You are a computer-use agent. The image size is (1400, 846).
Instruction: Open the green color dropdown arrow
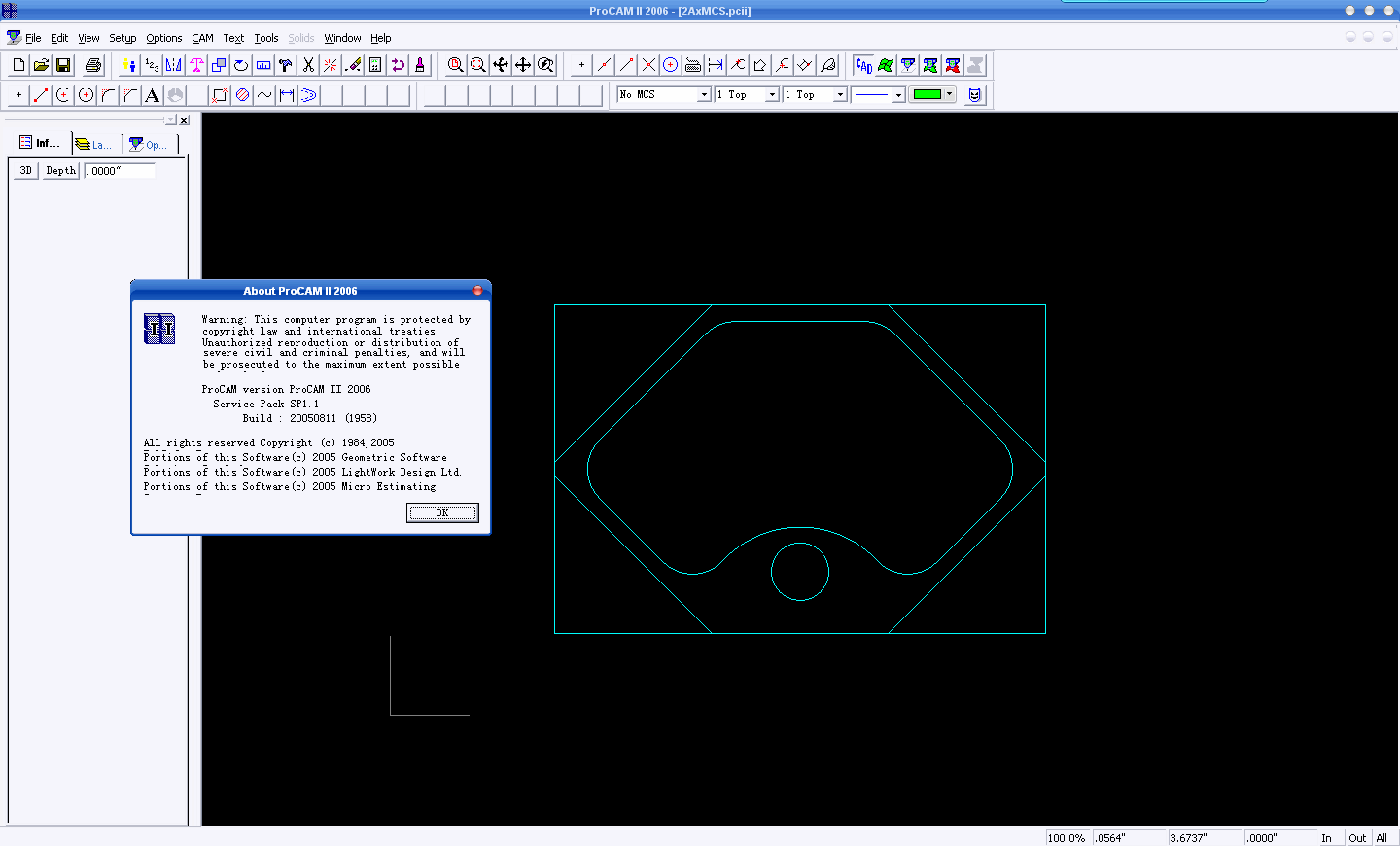949,94
